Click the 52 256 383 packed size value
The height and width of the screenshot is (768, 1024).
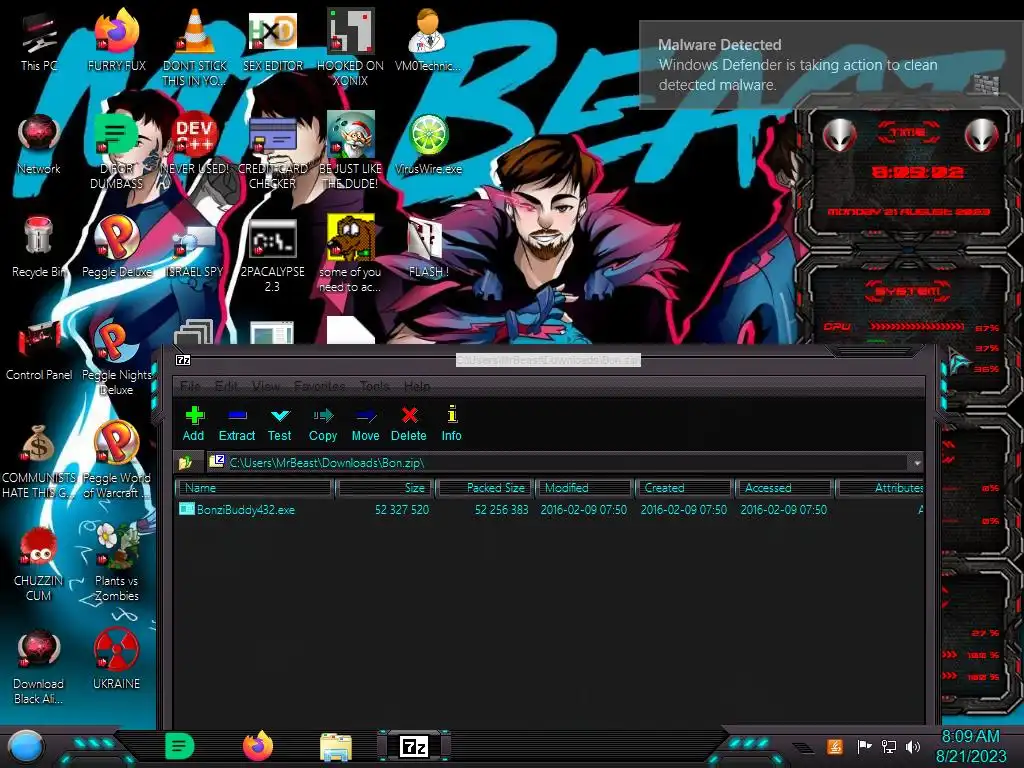point(502,509)
